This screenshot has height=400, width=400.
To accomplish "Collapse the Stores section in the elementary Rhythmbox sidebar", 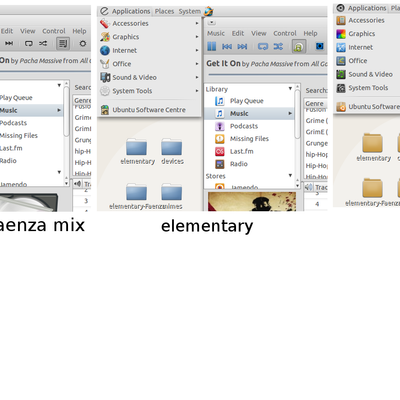I will tap(290, 175).
